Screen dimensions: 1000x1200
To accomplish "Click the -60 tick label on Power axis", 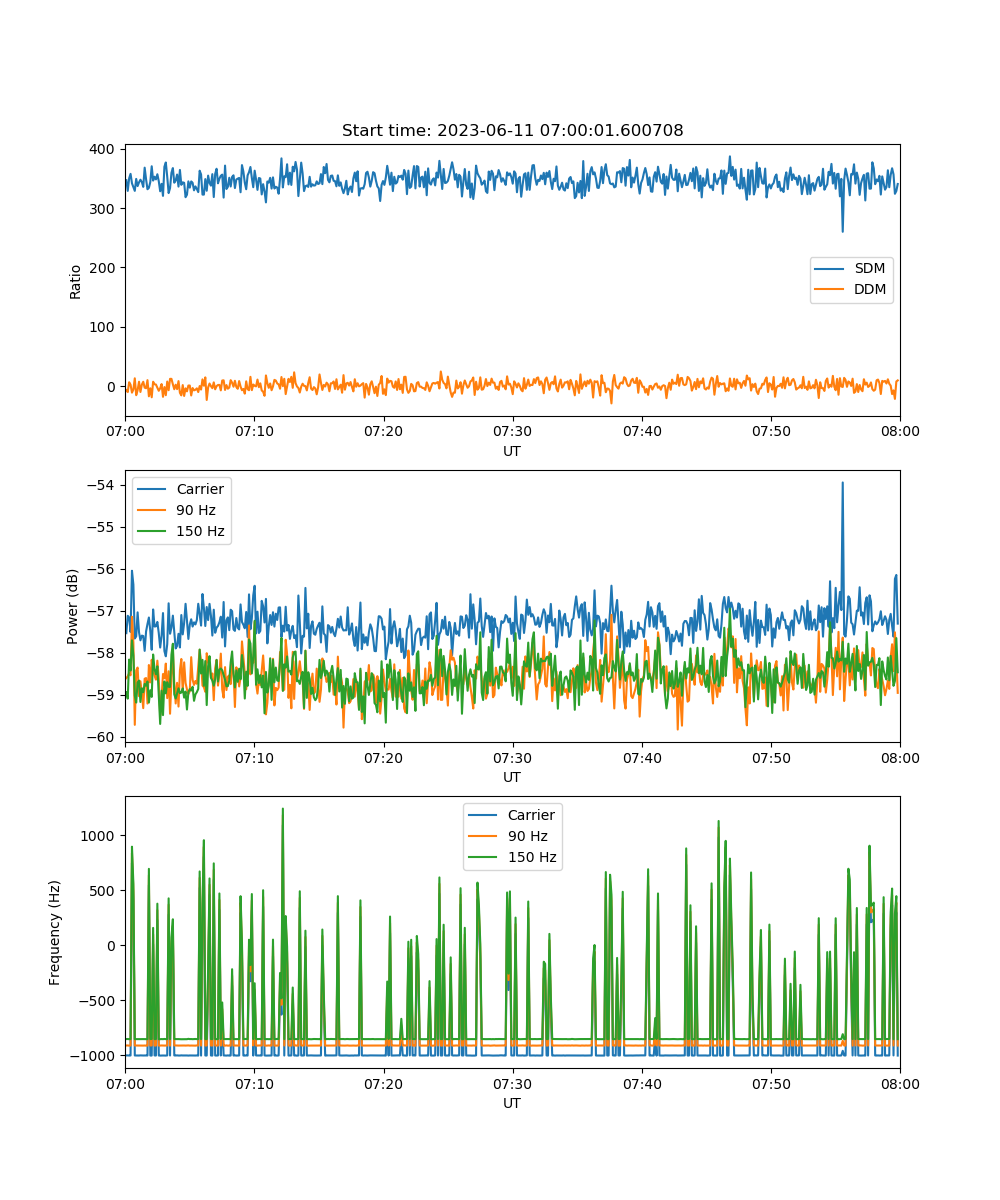I will 103,737.
